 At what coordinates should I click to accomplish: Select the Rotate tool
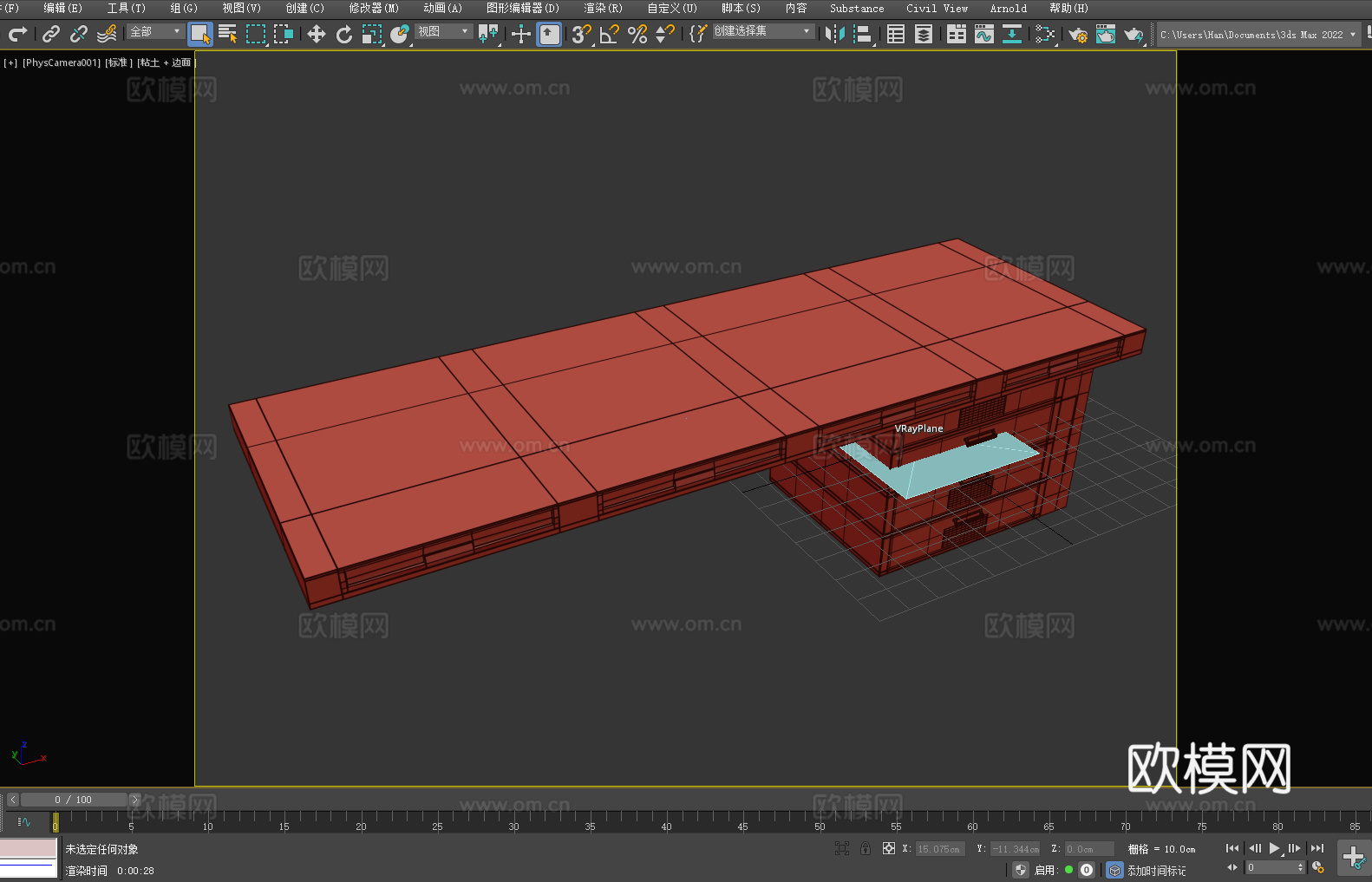pyautogui.click(x=344, y=34)
